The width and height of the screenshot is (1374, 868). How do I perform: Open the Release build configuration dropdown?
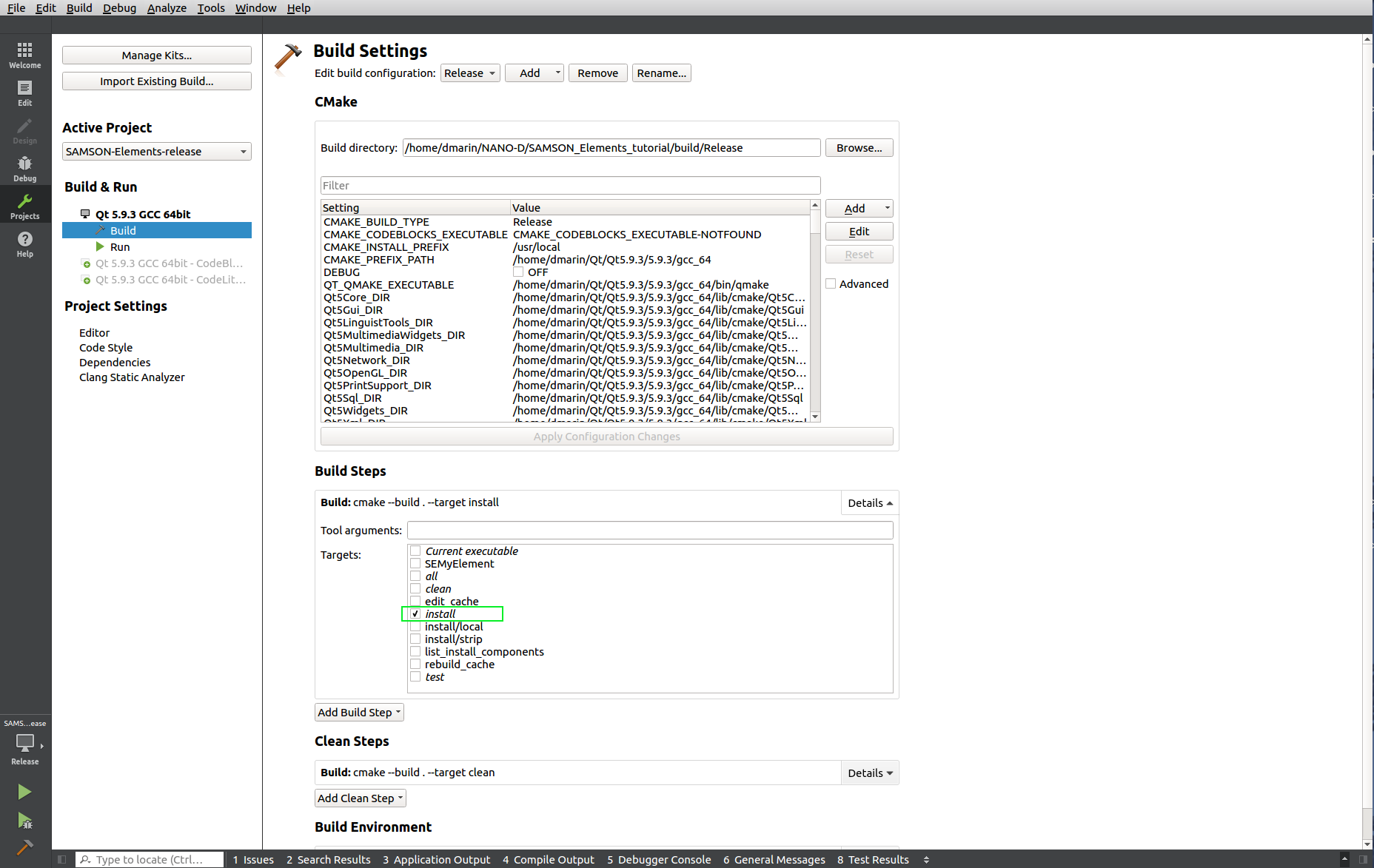470,73
